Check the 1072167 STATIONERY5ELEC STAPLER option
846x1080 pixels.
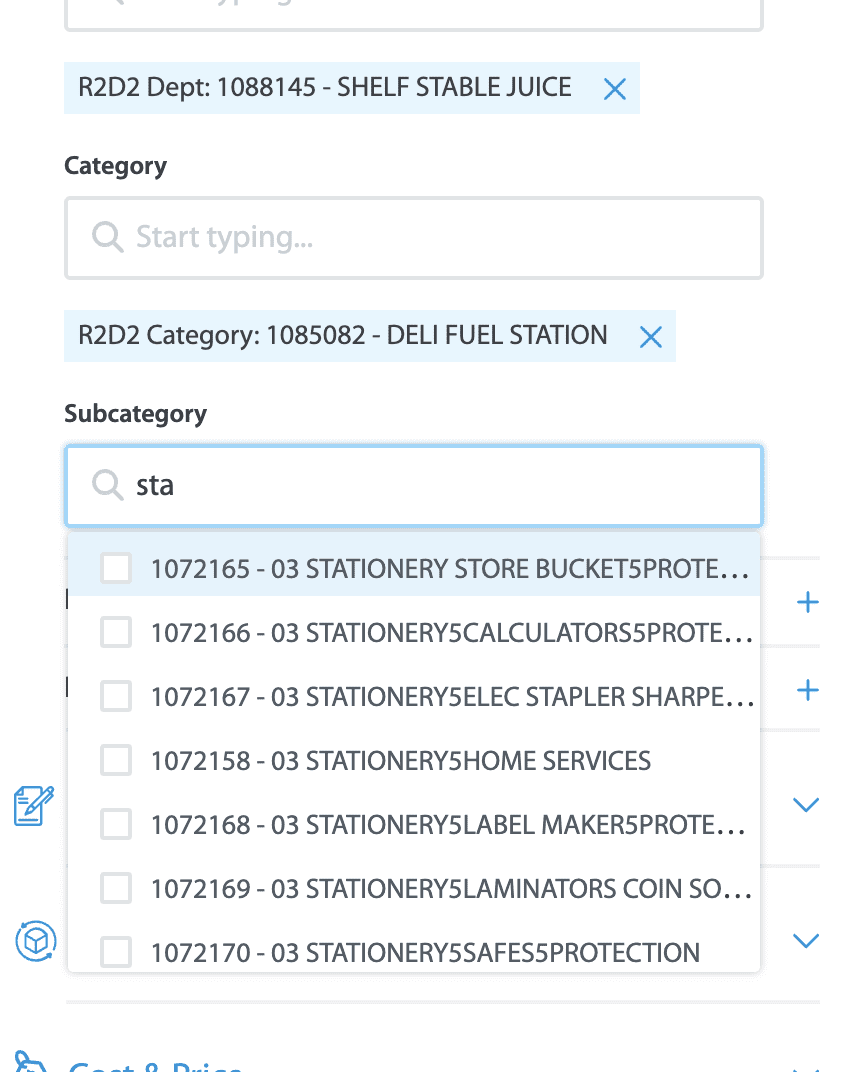116,696
